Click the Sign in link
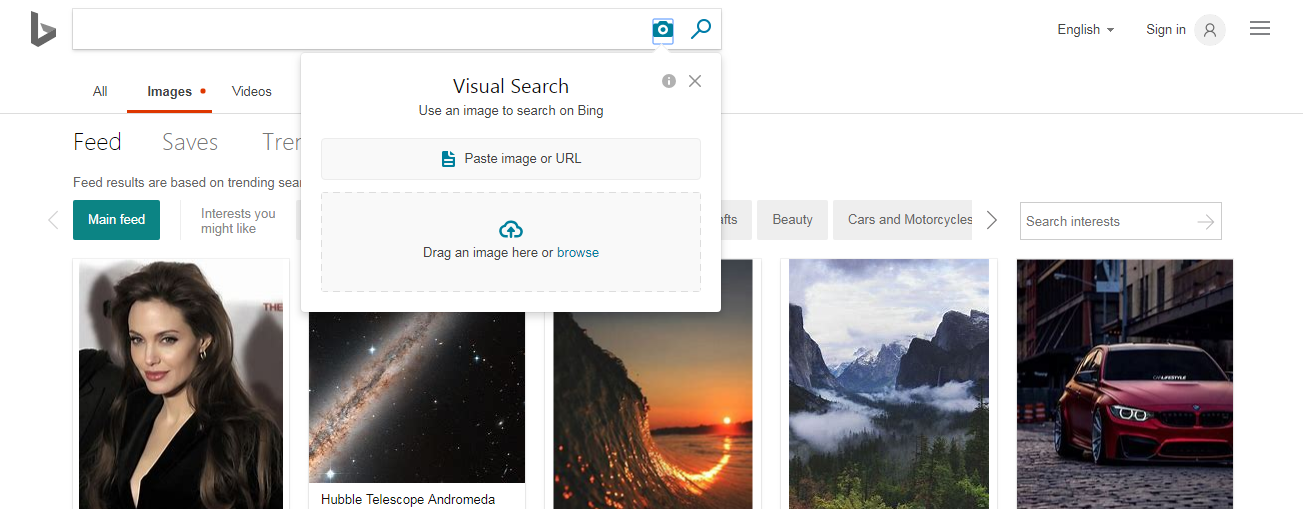The width and height of the screenshot is (1303, 509). (x=1166, y=30)
